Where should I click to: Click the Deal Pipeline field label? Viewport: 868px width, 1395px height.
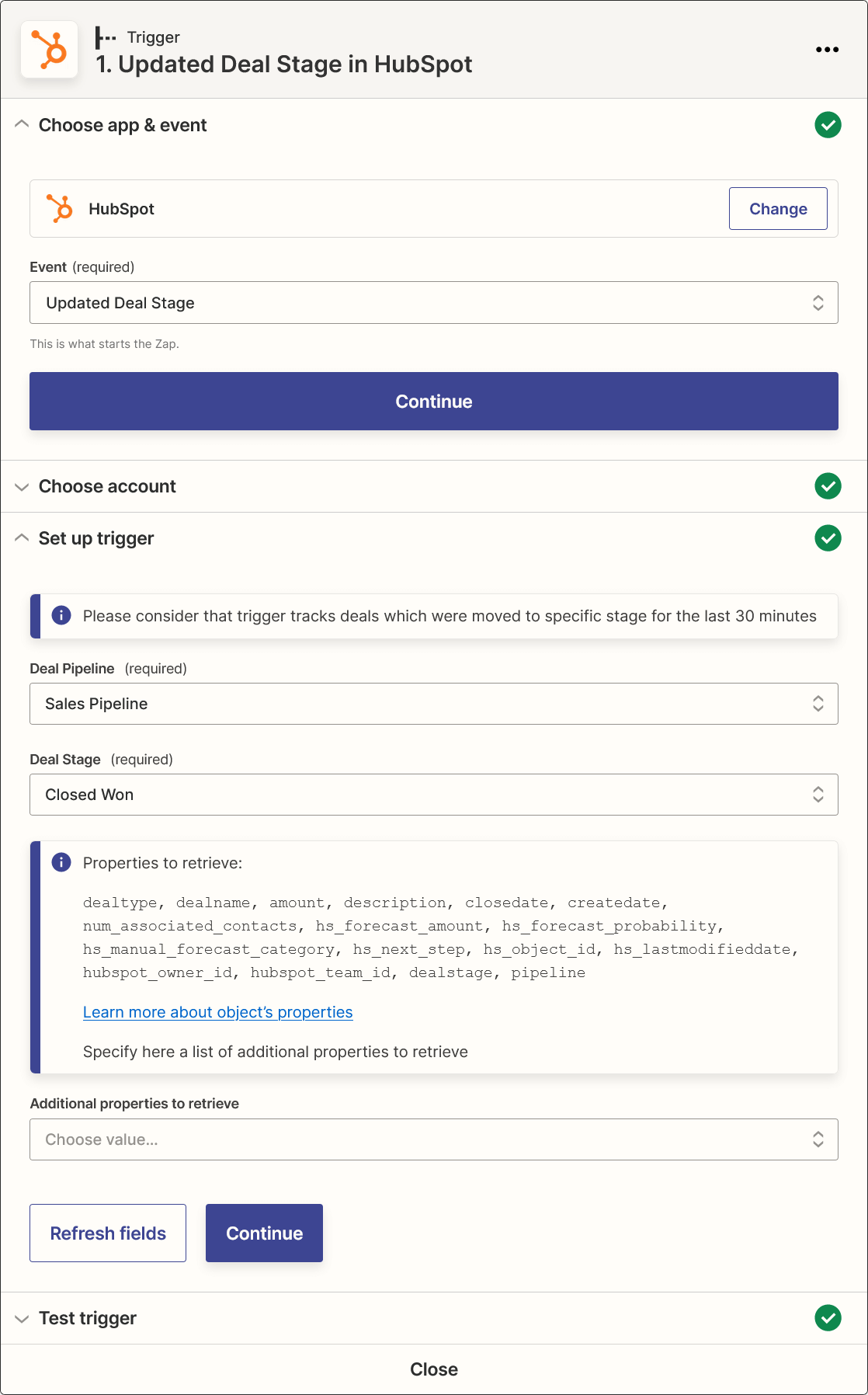(x=72, y=669)
